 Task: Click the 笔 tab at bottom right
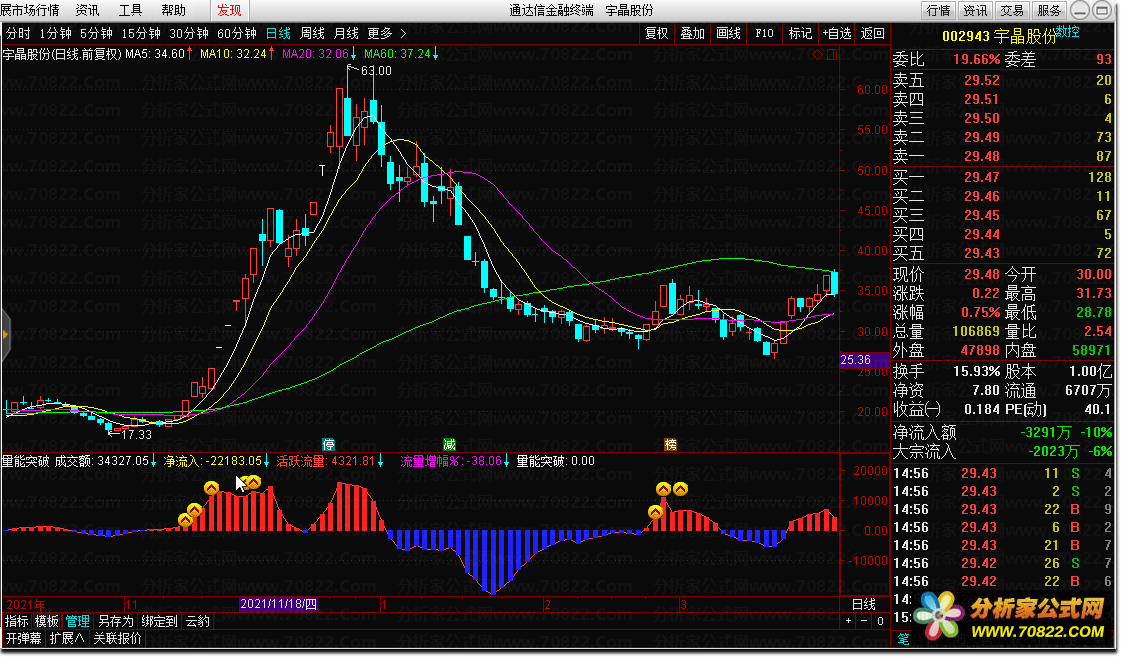point(903,638)
